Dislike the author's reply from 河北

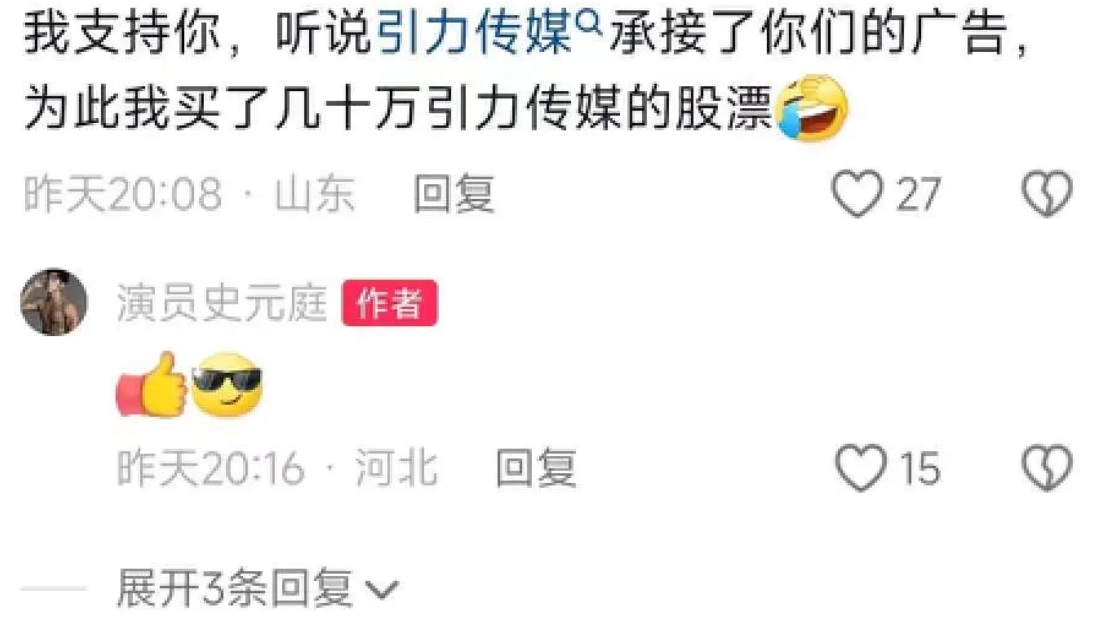1047,467
